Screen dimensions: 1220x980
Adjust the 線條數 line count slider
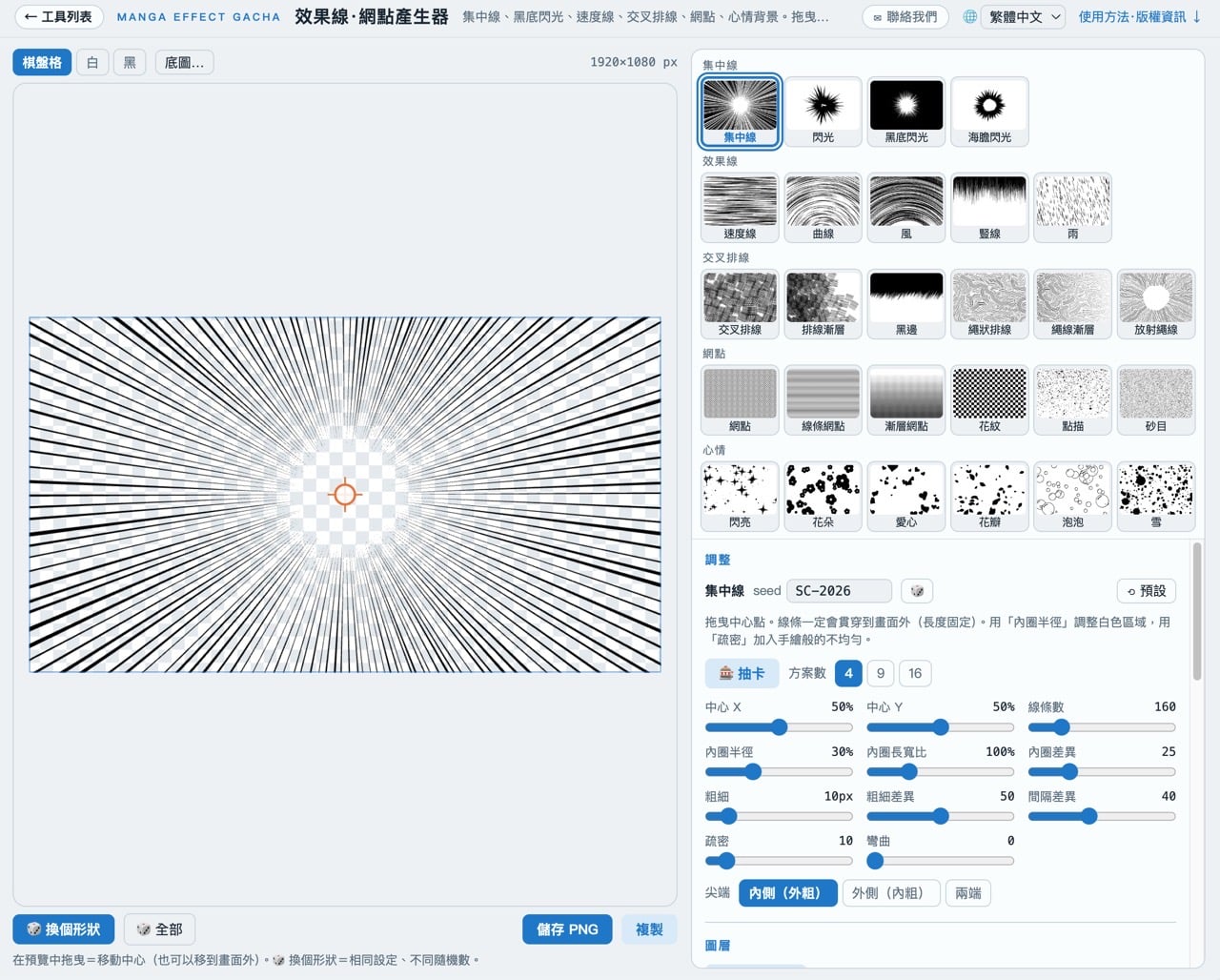[1101, 727]
